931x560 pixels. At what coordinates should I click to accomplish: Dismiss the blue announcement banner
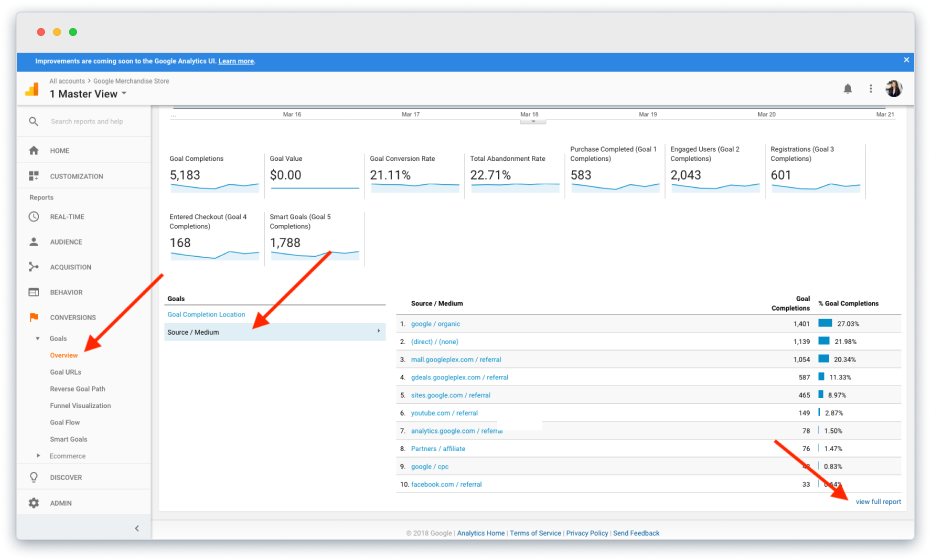pos(906,60)
